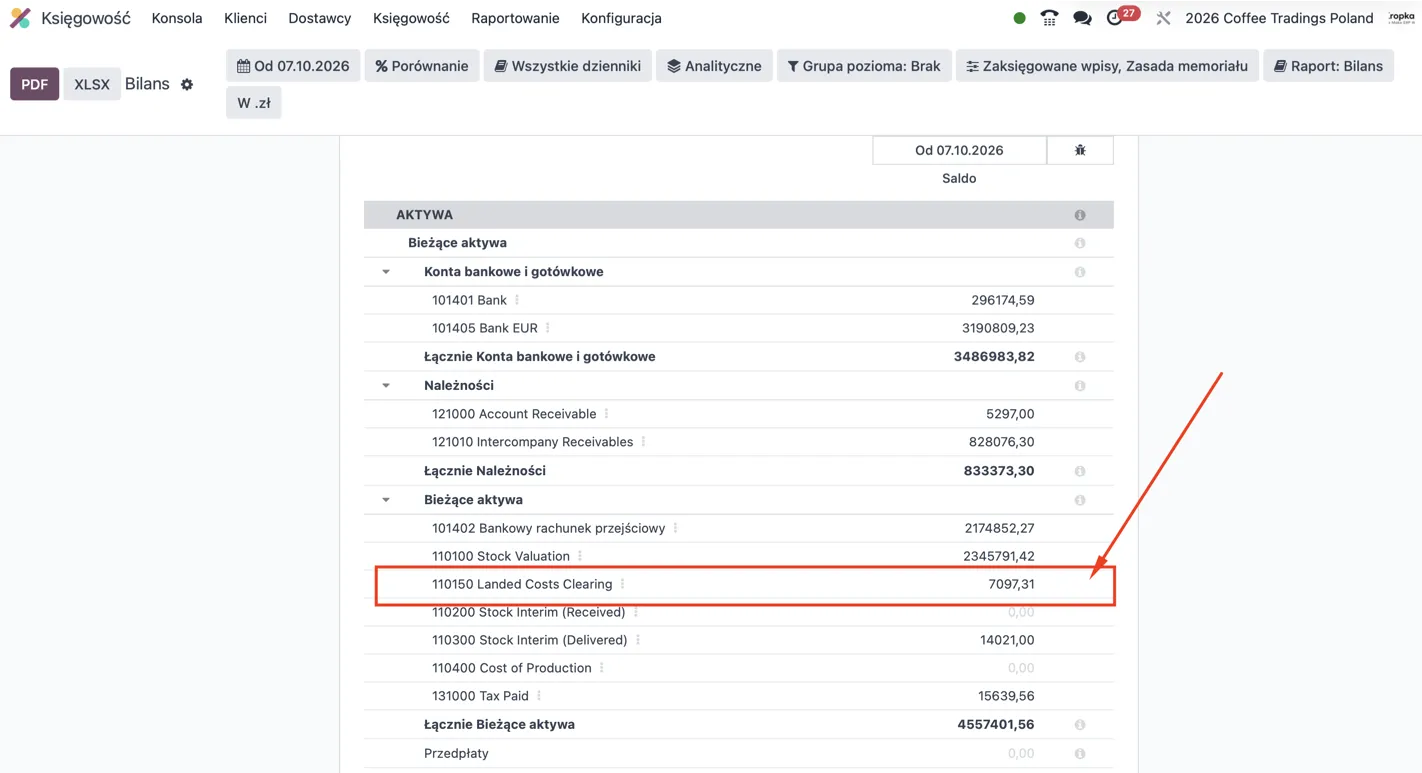Show info for Łącznie Konta bankowe i gotówkowe
1422x773 pixels.
(x=1080, y=357)
